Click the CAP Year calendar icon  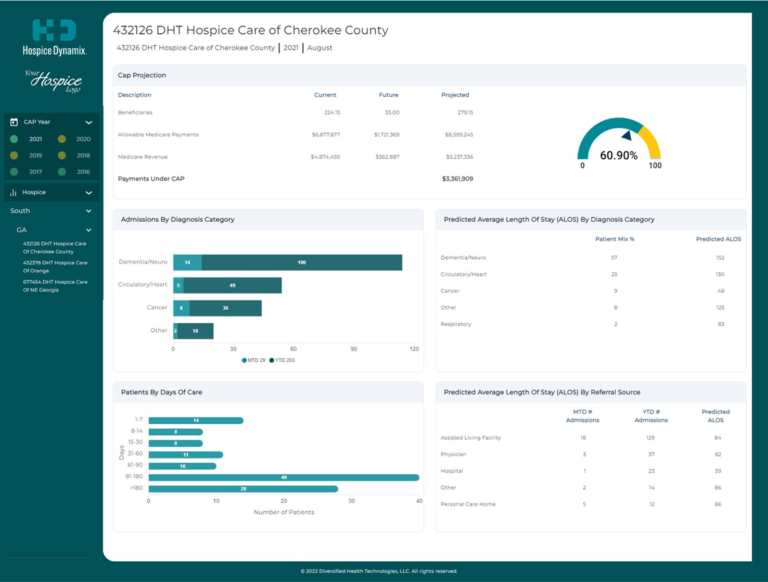pyautogui.click(x=14, y=122)
